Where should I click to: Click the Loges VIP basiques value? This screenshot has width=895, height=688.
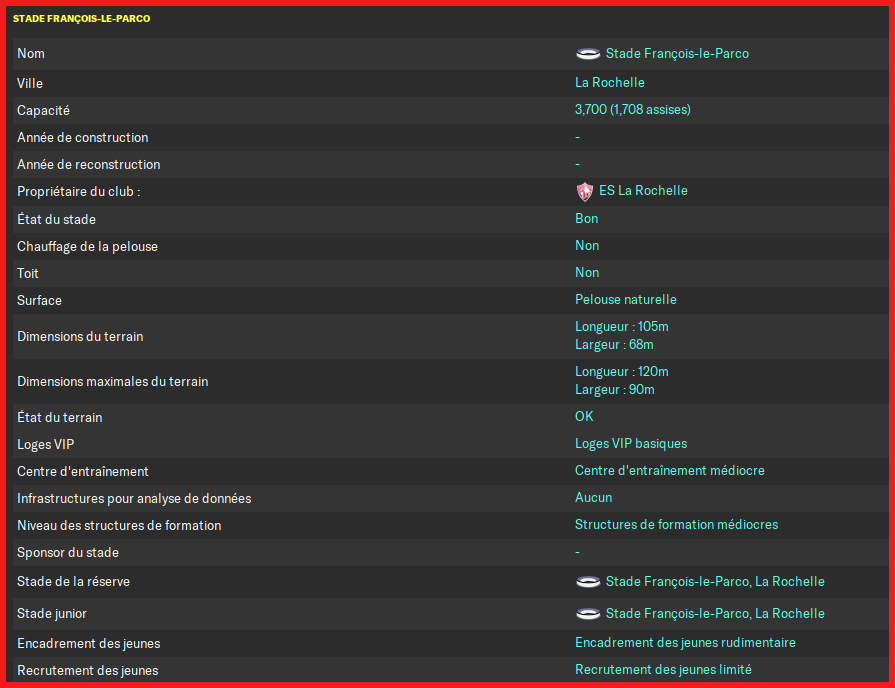[631, 444]
